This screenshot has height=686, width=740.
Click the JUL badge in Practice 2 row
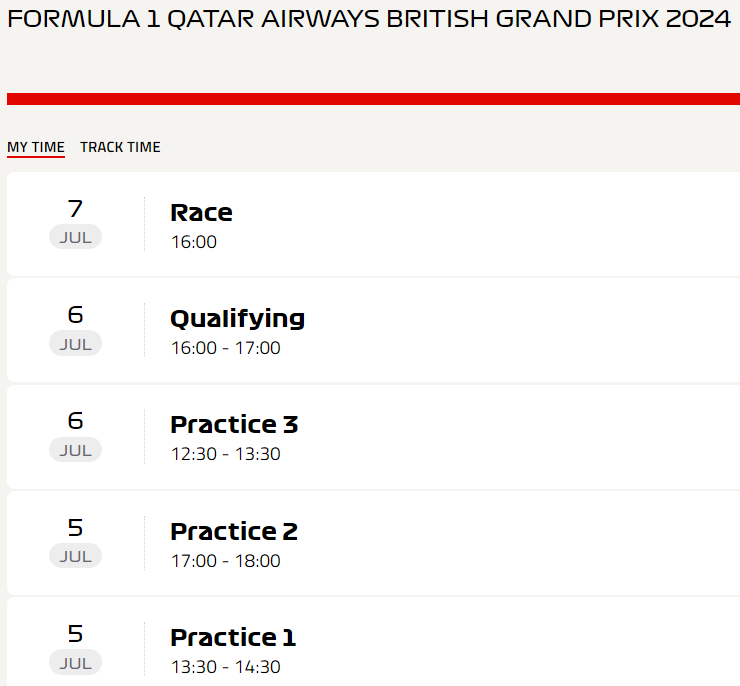click(76, 556)
